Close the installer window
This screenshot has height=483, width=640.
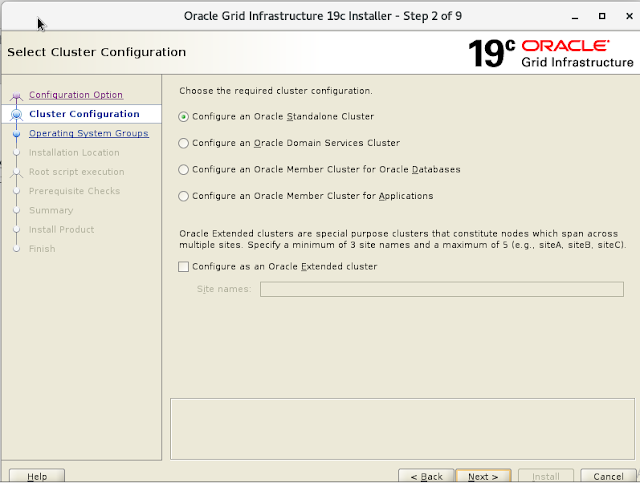click(629, 16)
